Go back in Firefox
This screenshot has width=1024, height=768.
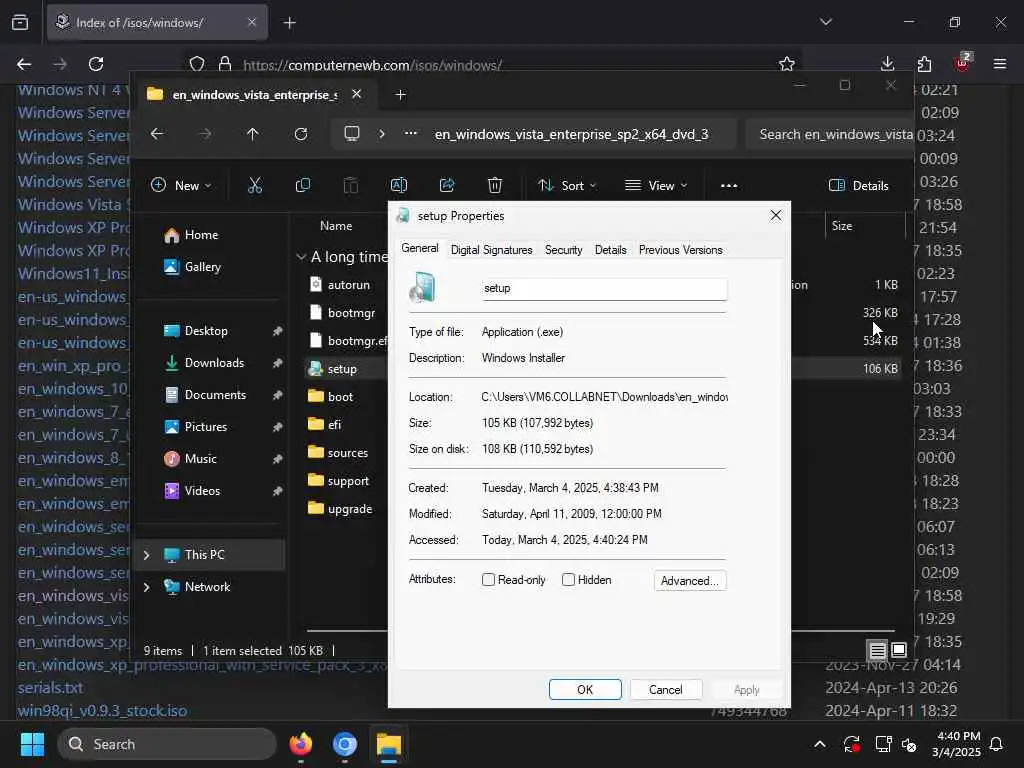(24, 64)
